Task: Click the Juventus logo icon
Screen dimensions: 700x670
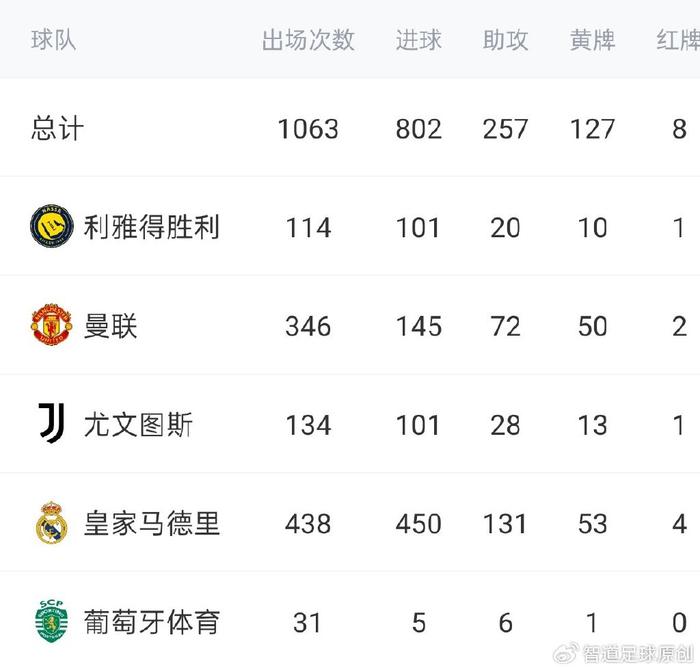Action: [x=51, y=424]
